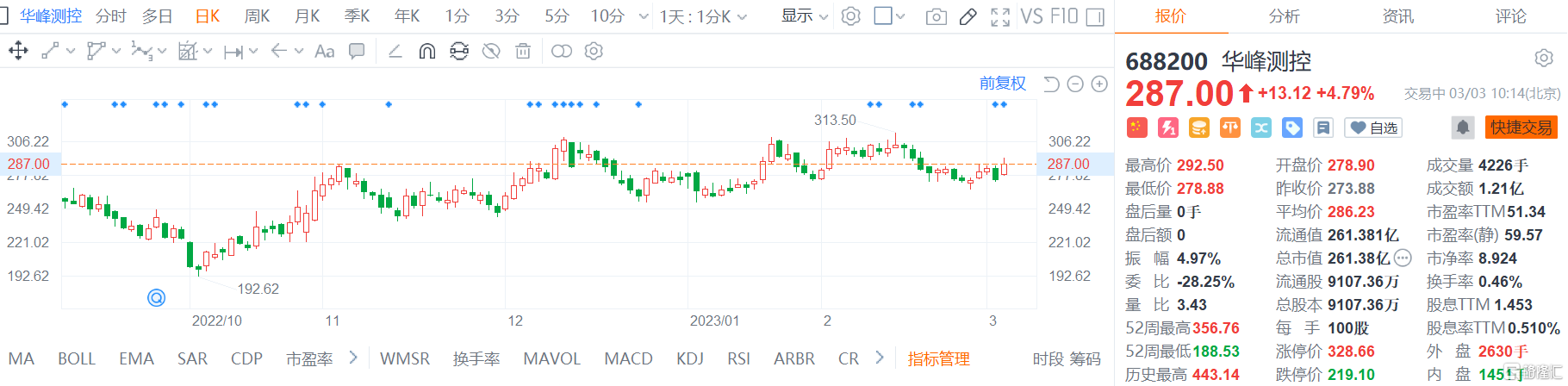Toggle the drawing pen tool in top bar

click(968, 16)
